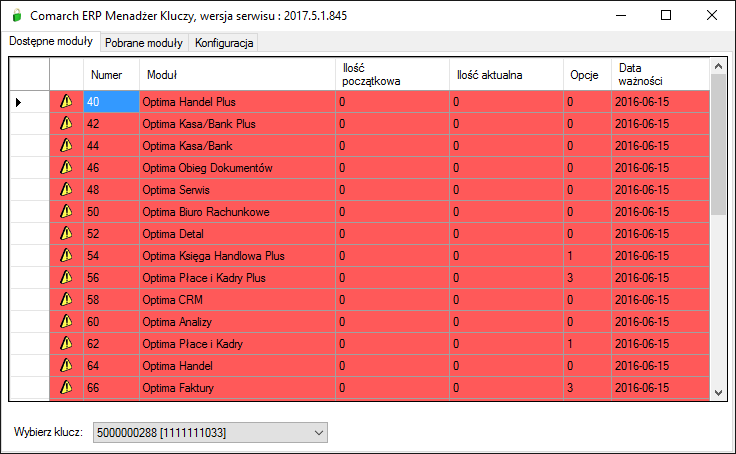Click the Data ważności column header
Viewport: 736px width, 454px height.
(x=660, y=75)
